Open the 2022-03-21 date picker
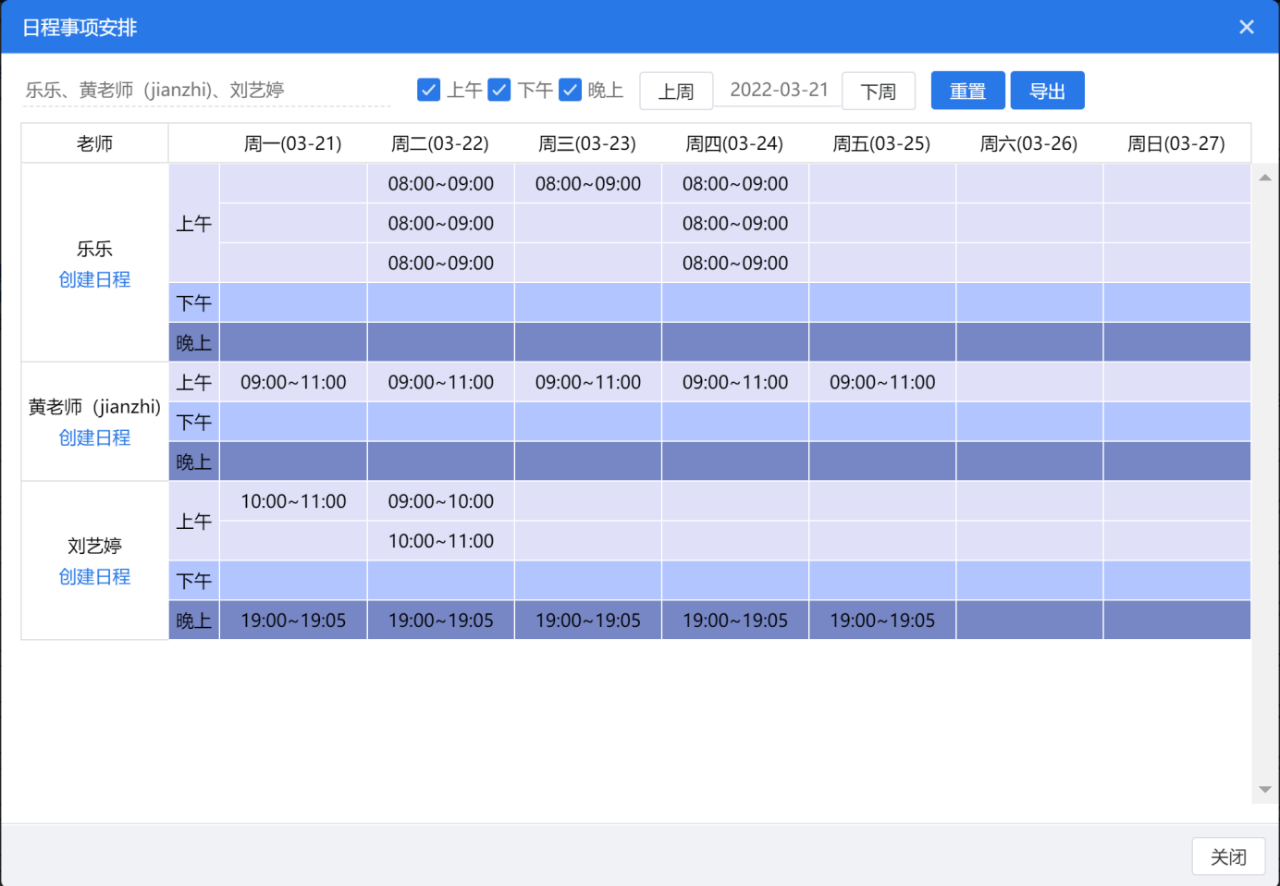The image size is (1280, 886). (x=778, y=90)
